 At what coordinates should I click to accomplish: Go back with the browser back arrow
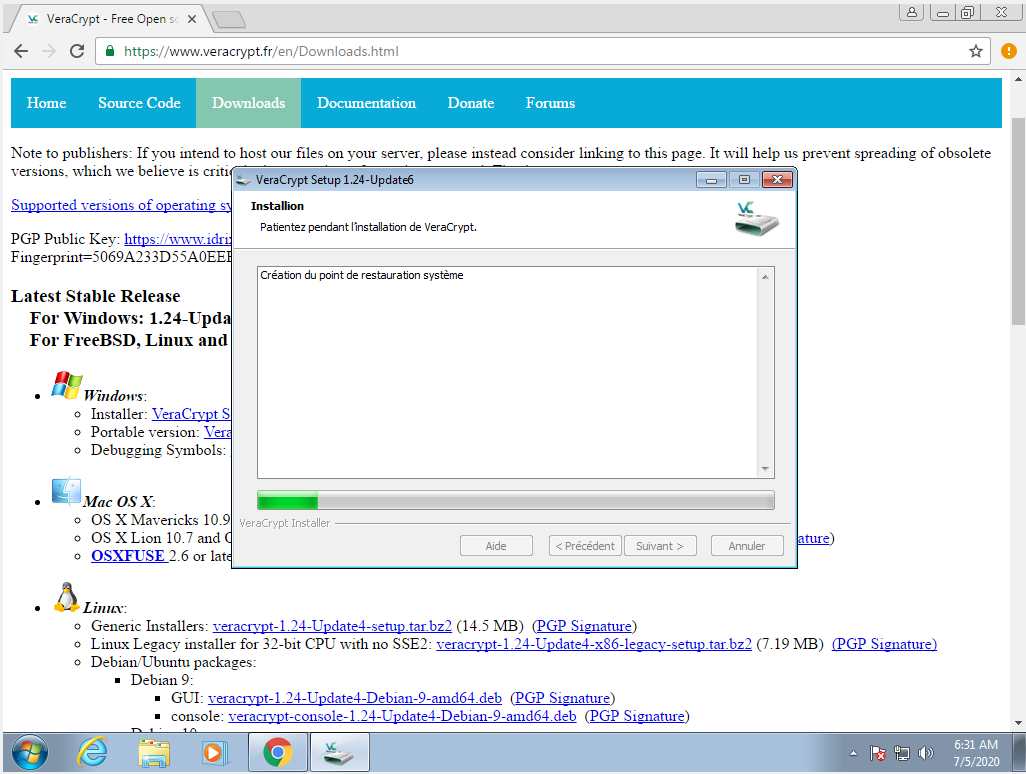(x=21, y=51)
